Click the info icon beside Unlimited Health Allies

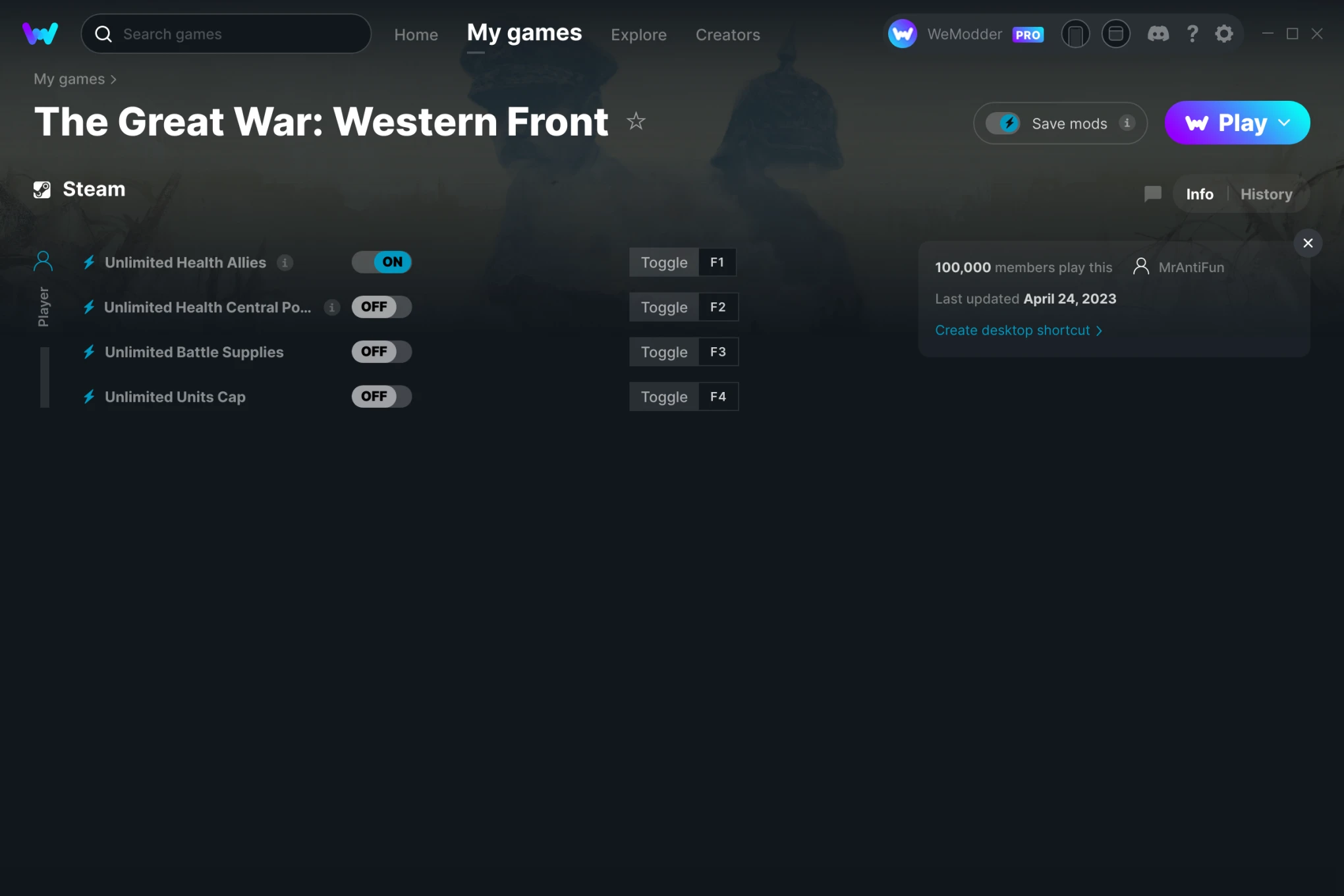point(285,262)
